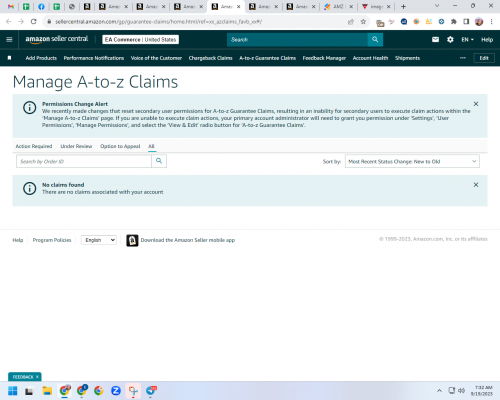Open the volume control in tray
This screenshot has width=500, height=400.
(461, 390)
